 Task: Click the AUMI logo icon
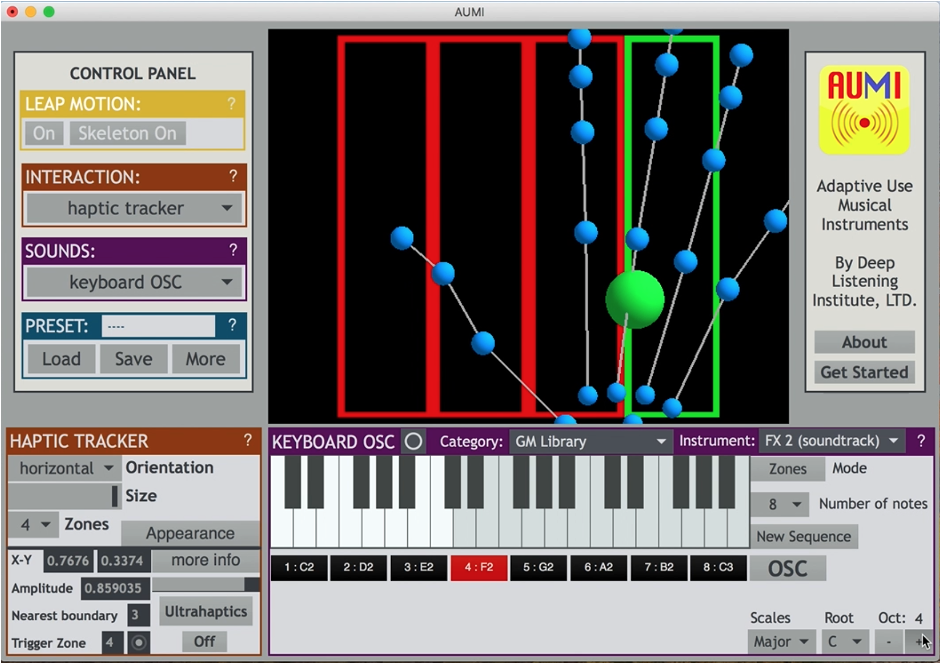864,110
